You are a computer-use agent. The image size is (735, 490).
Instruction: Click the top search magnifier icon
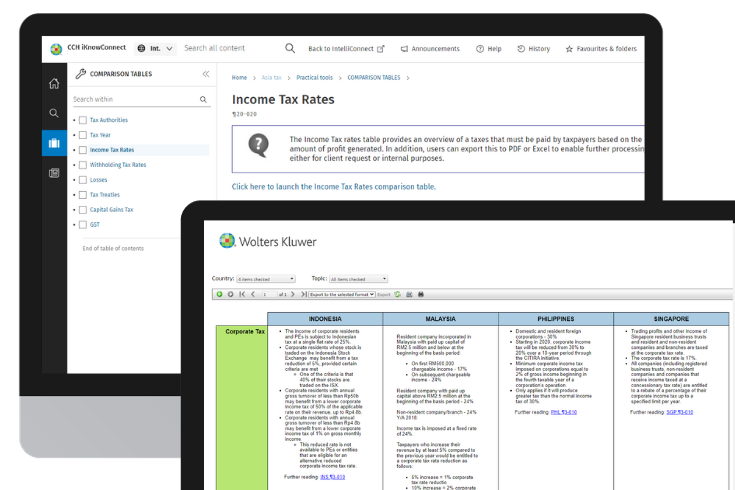290,48
